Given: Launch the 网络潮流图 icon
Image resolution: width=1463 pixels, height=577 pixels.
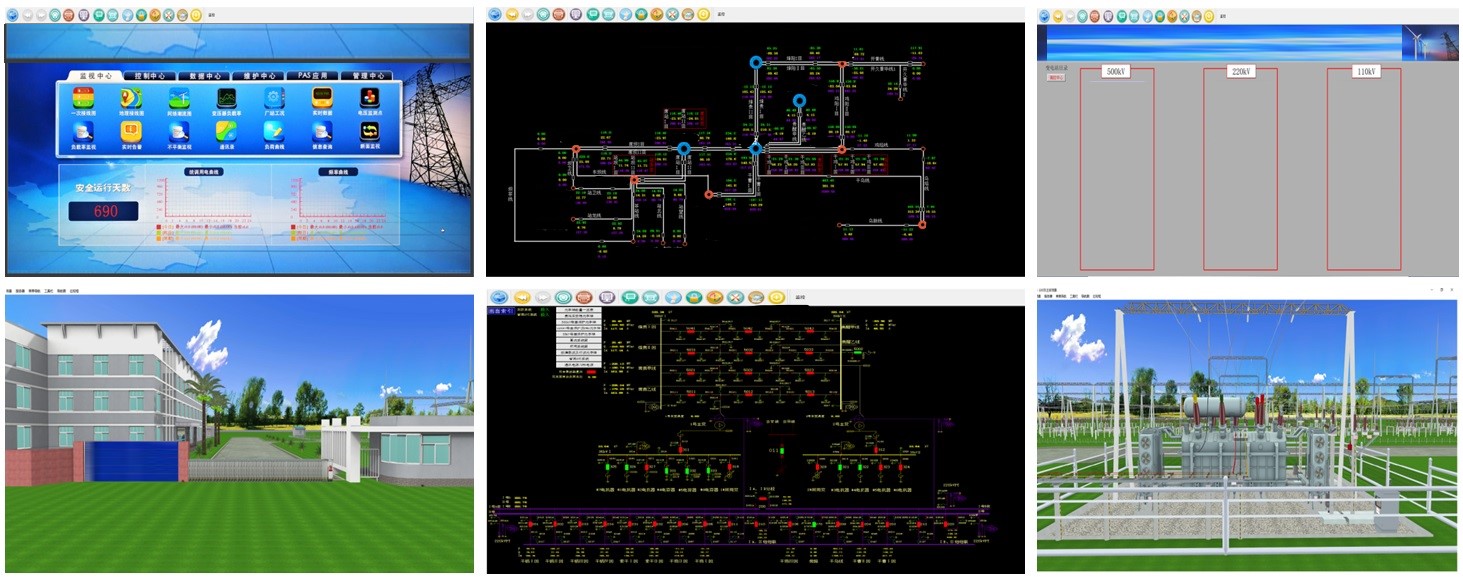Looking at the screenshot, I should tap(179, 99).
